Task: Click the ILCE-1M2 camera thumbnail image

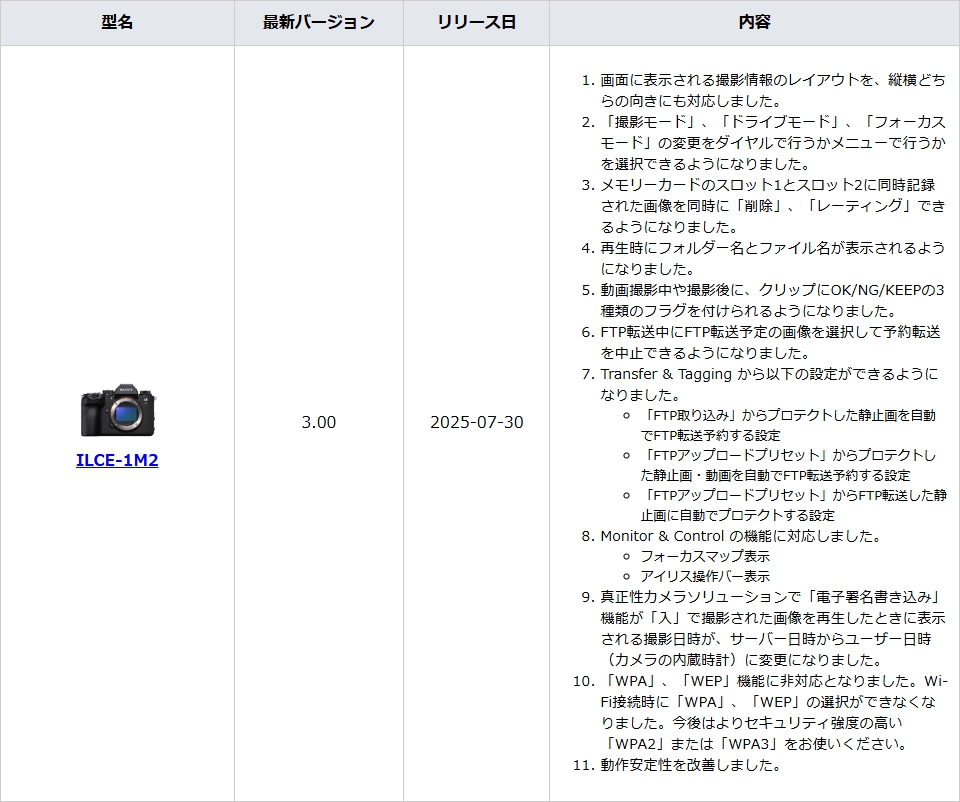Action: [x=118, y=410]
